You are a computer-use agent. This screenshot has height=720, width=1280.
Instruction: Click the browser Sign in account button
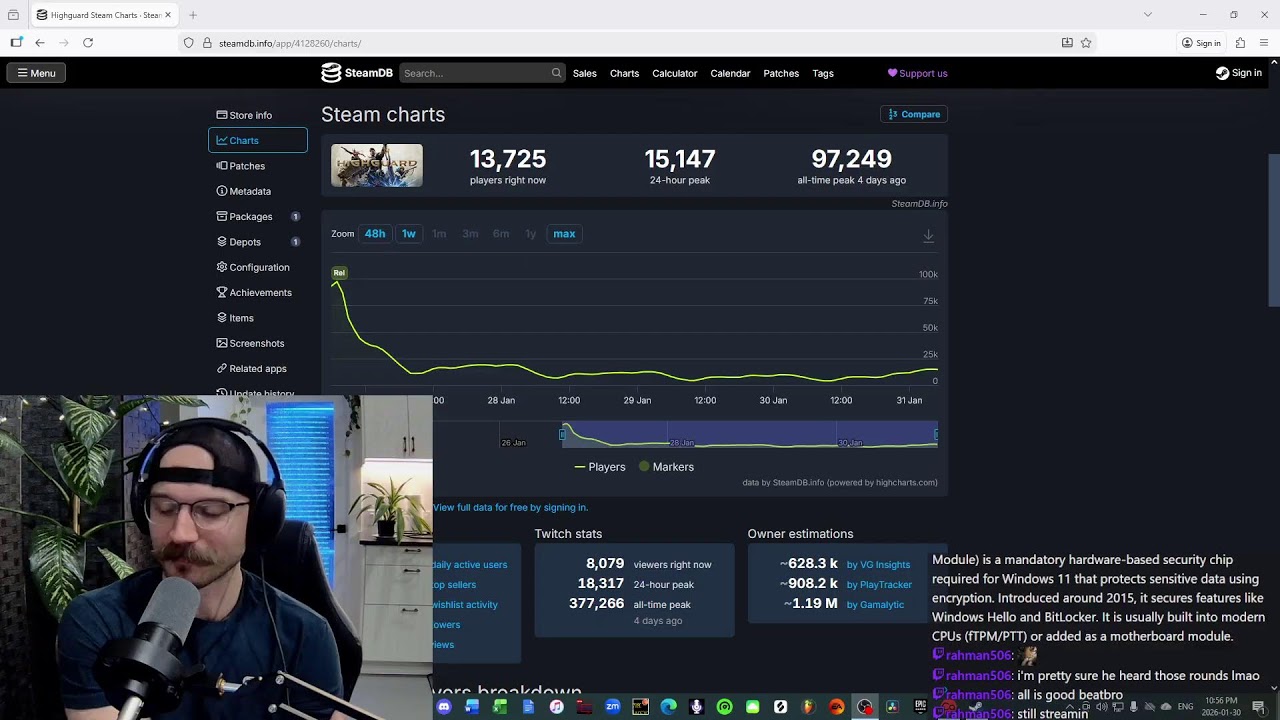point(1201,43)
